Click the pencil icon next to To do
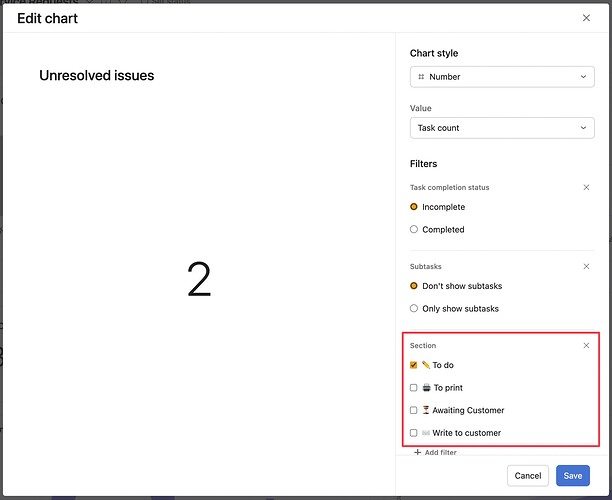 tap(426, 365)
